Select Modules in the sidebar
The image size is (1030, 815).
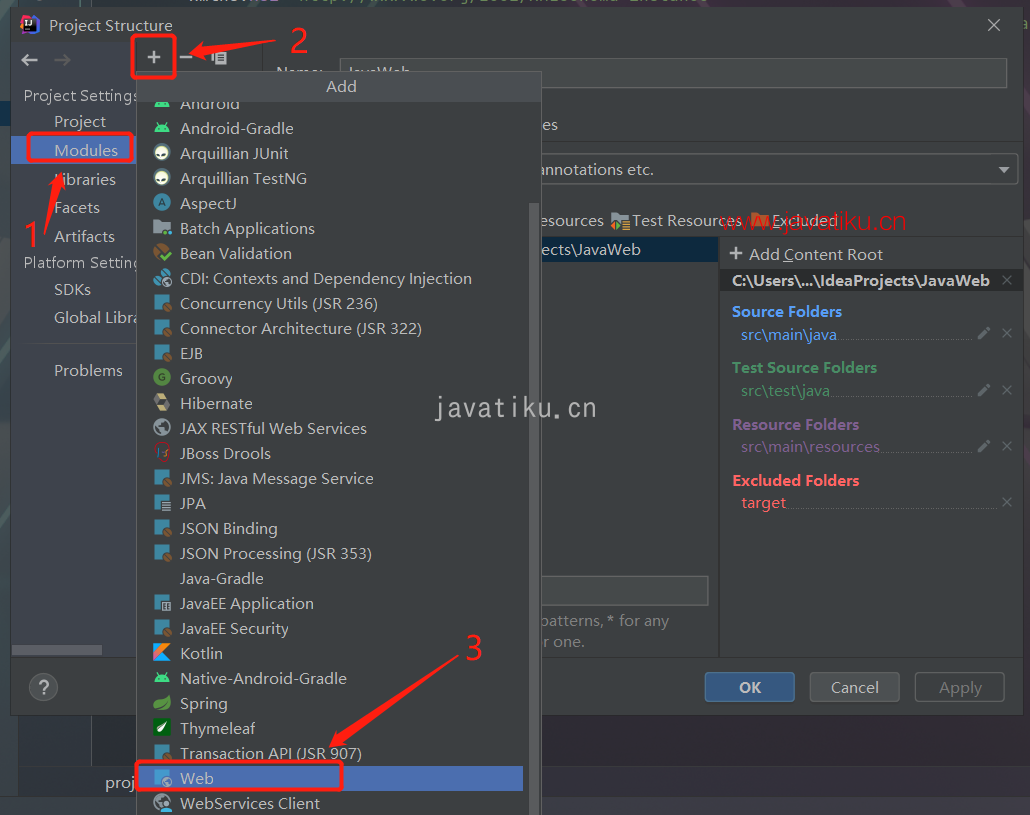pos(85,150)
